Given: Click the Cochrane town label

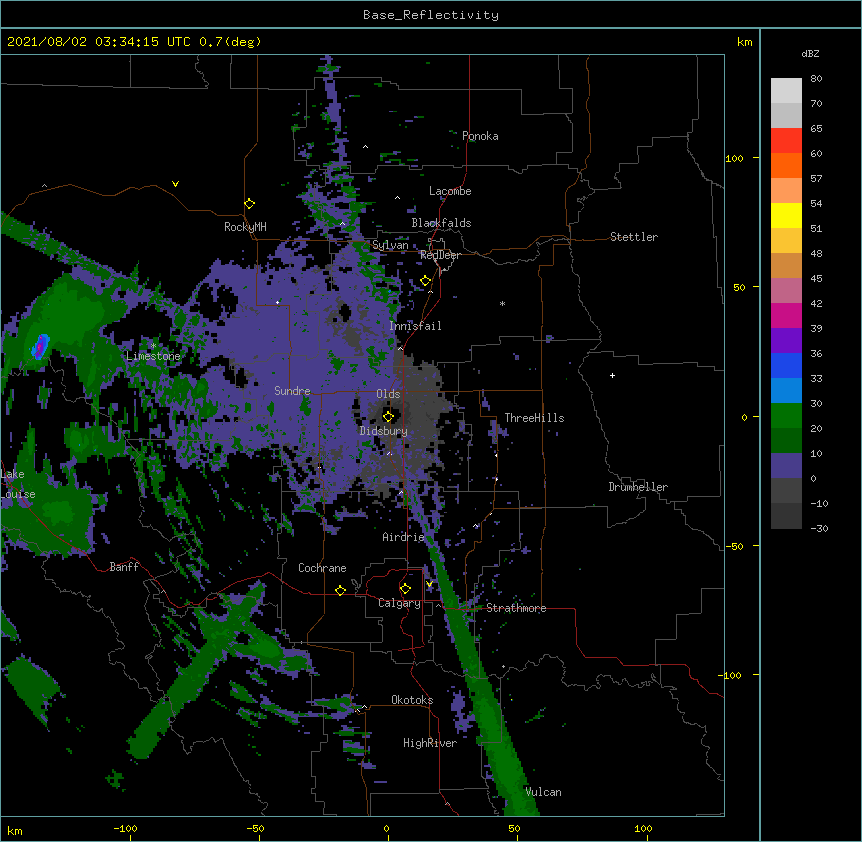Looking at the screenshot, I should click(x=322, y=568).
